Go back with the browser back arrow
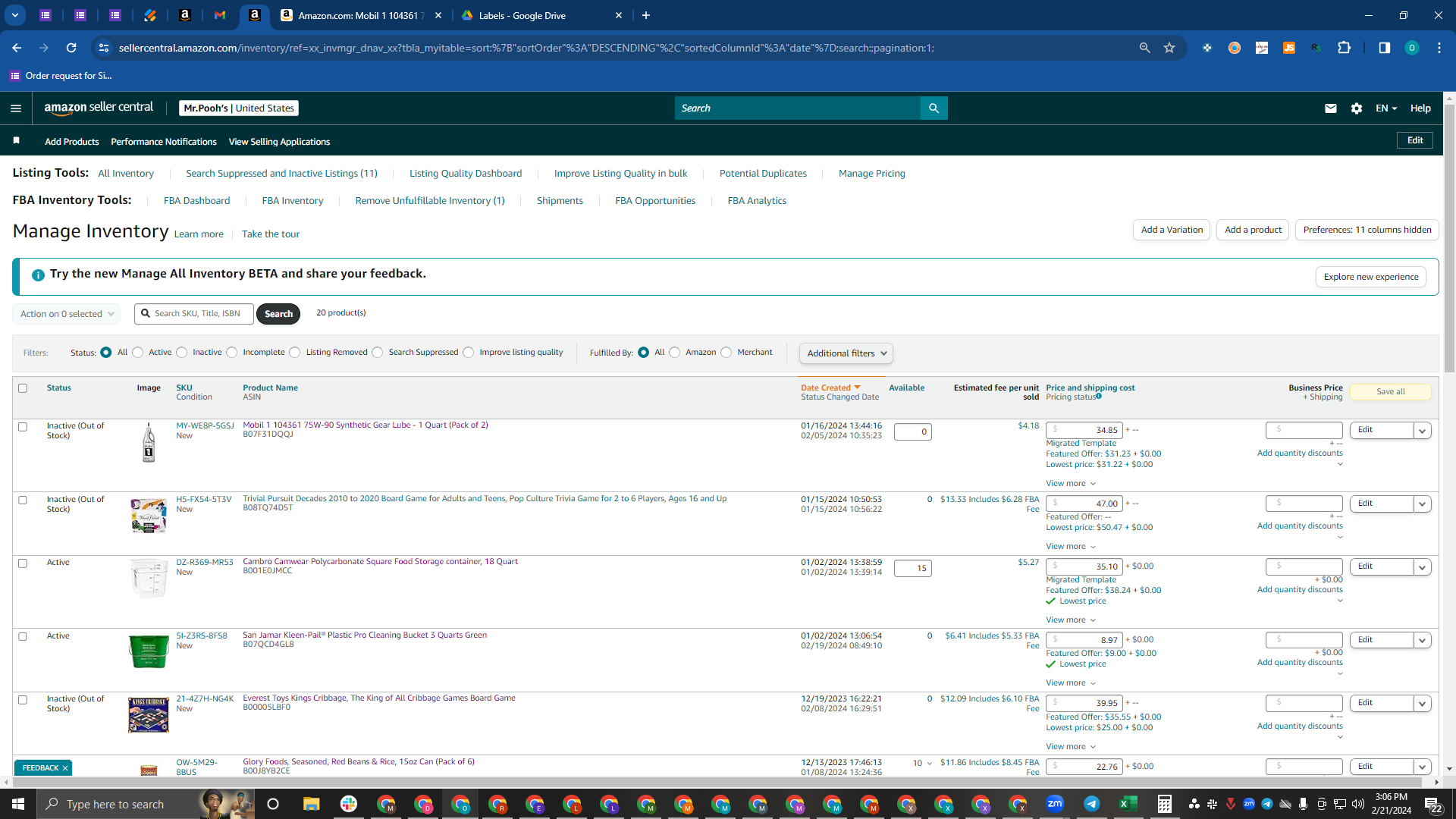This screenshot has width=1456, height=819. 17,48
